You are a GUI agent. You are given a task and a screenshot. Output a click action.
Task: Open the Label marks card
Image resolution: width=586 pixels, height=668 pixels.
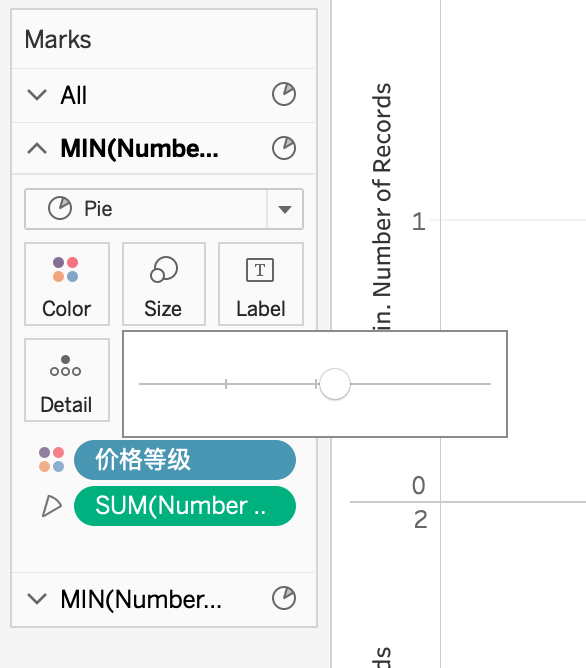pos(261,284)
